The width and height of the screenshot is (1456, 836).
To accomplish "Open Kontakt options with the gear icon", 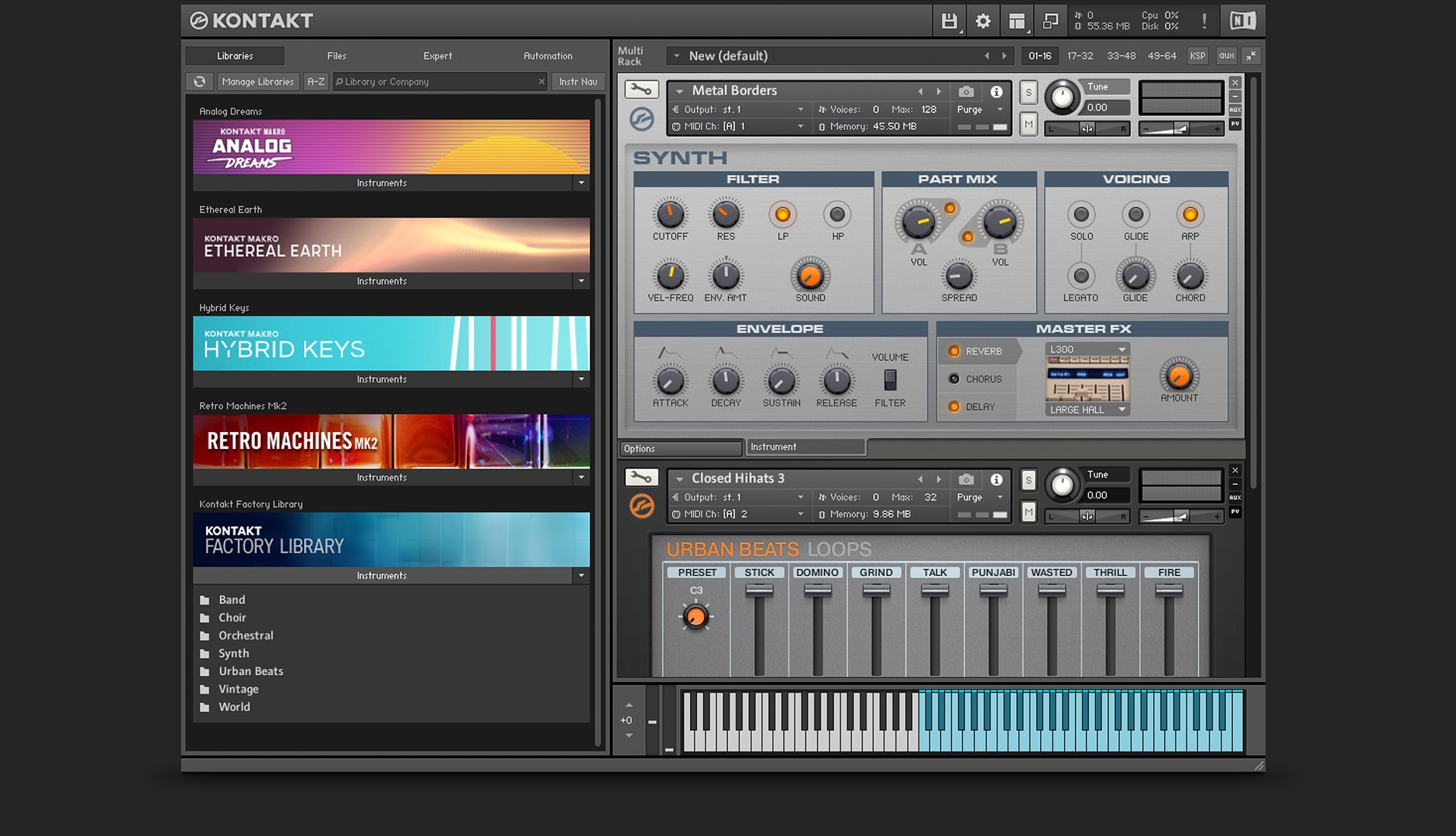I will [x=982, y=21].
